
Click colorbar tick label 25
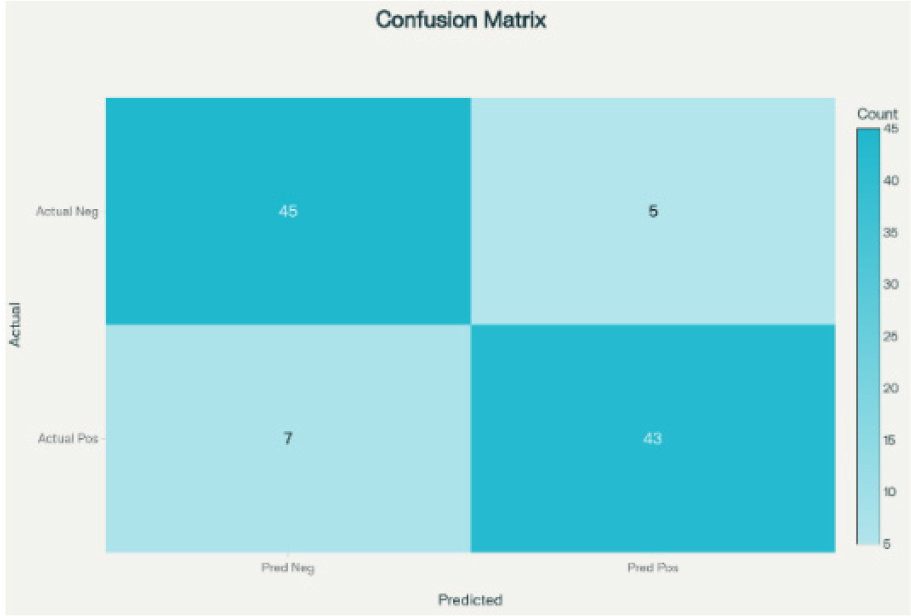[891, 336]
